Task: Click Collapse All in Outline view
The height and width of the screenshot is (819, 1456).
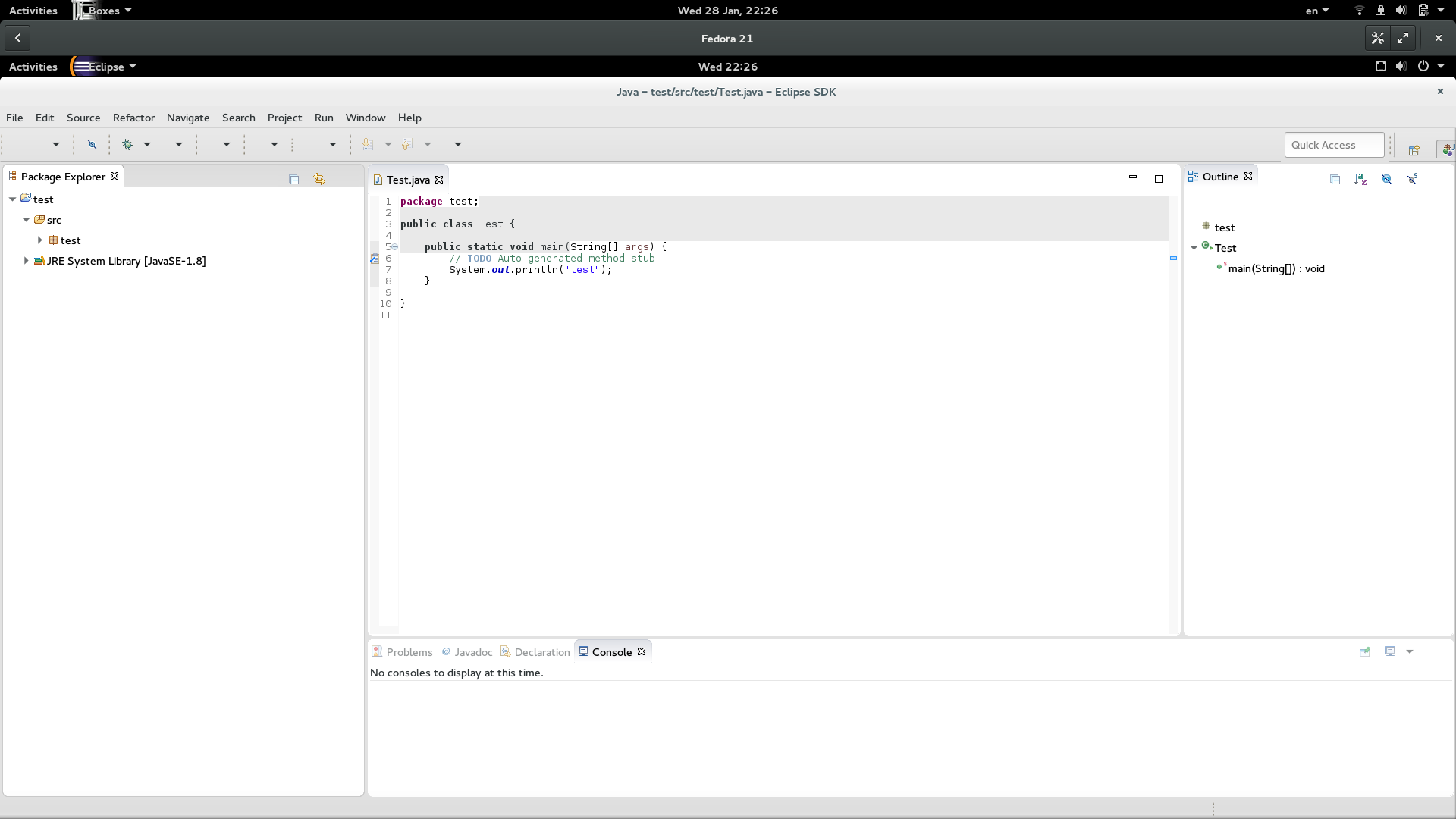Action: [x=1335, y=180]
